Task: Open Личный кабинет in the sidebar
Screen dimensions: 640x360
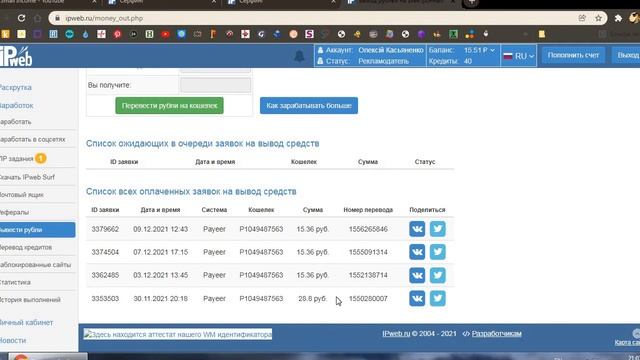Action: pyautogui.click(x=27, y=322)
